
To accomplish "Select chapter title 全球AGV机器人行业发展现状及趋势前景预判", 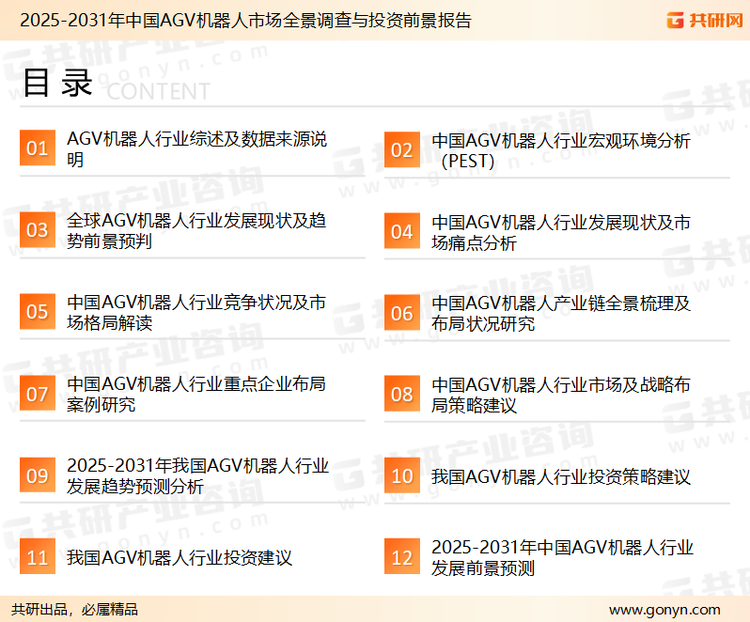I will point(197,231).
